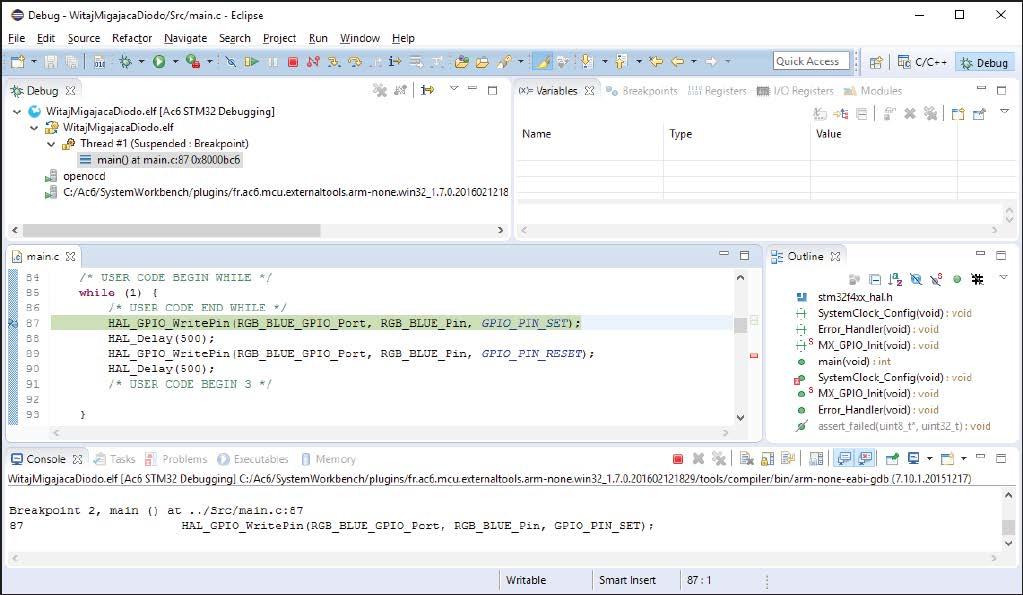Click the Console Terminate red square

(678, 459)
